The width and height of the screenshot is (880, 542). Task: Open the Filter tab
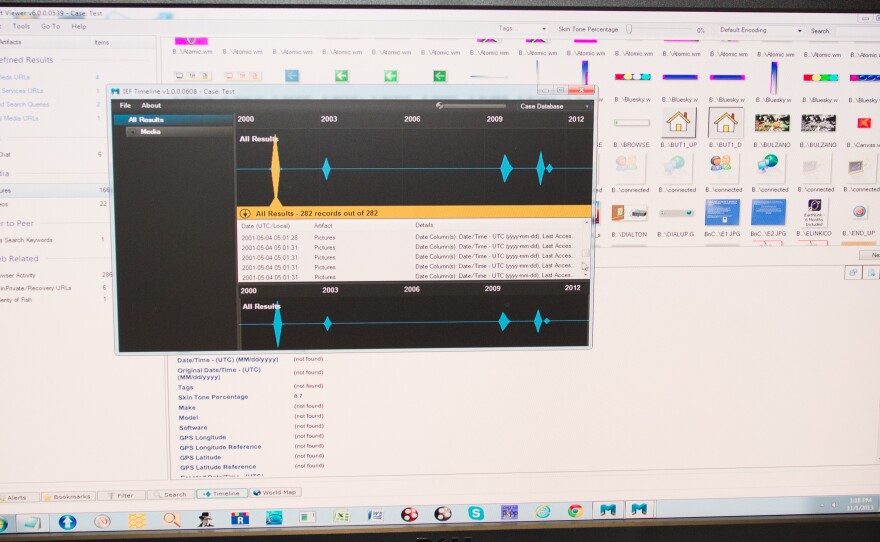coord(121,495)
